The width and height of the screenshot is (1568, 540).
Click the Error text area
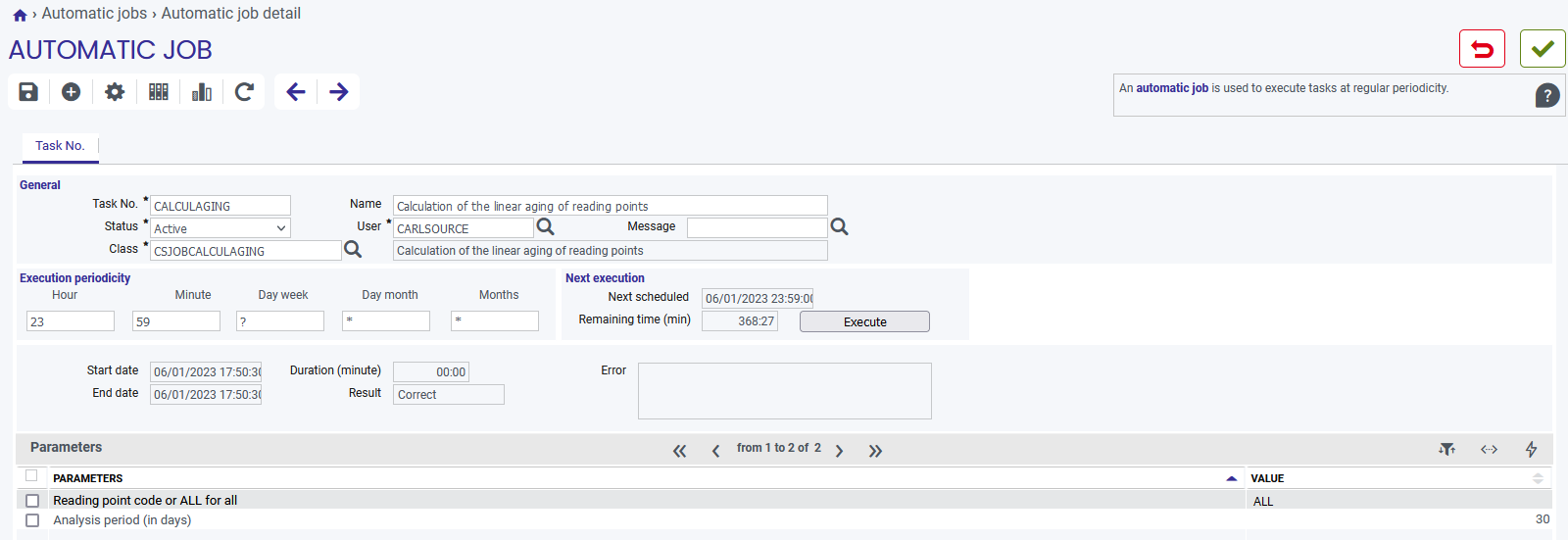(x=785, y=391)
